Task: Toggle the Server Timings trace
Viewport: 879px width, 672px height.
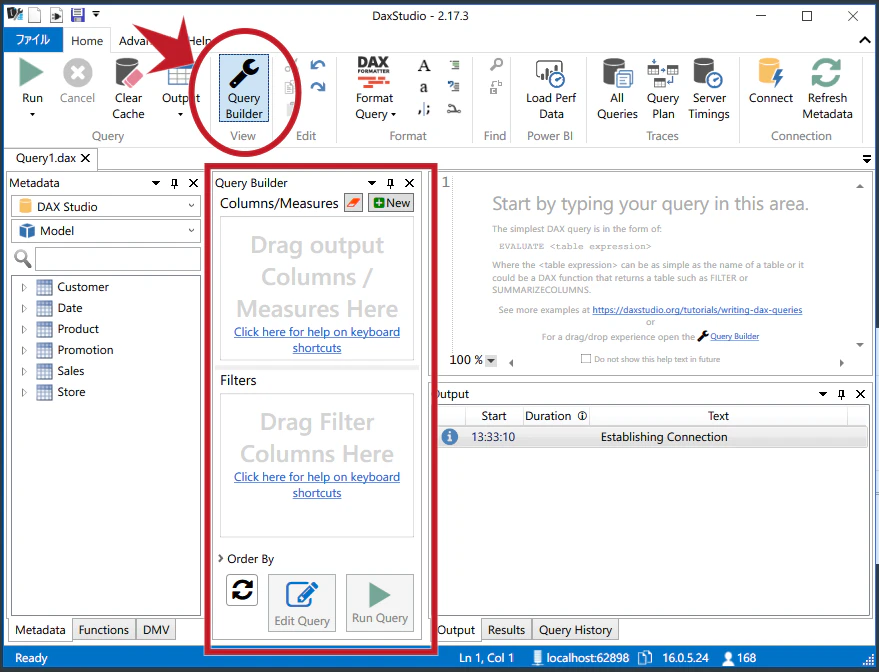Action: point(709,89)
